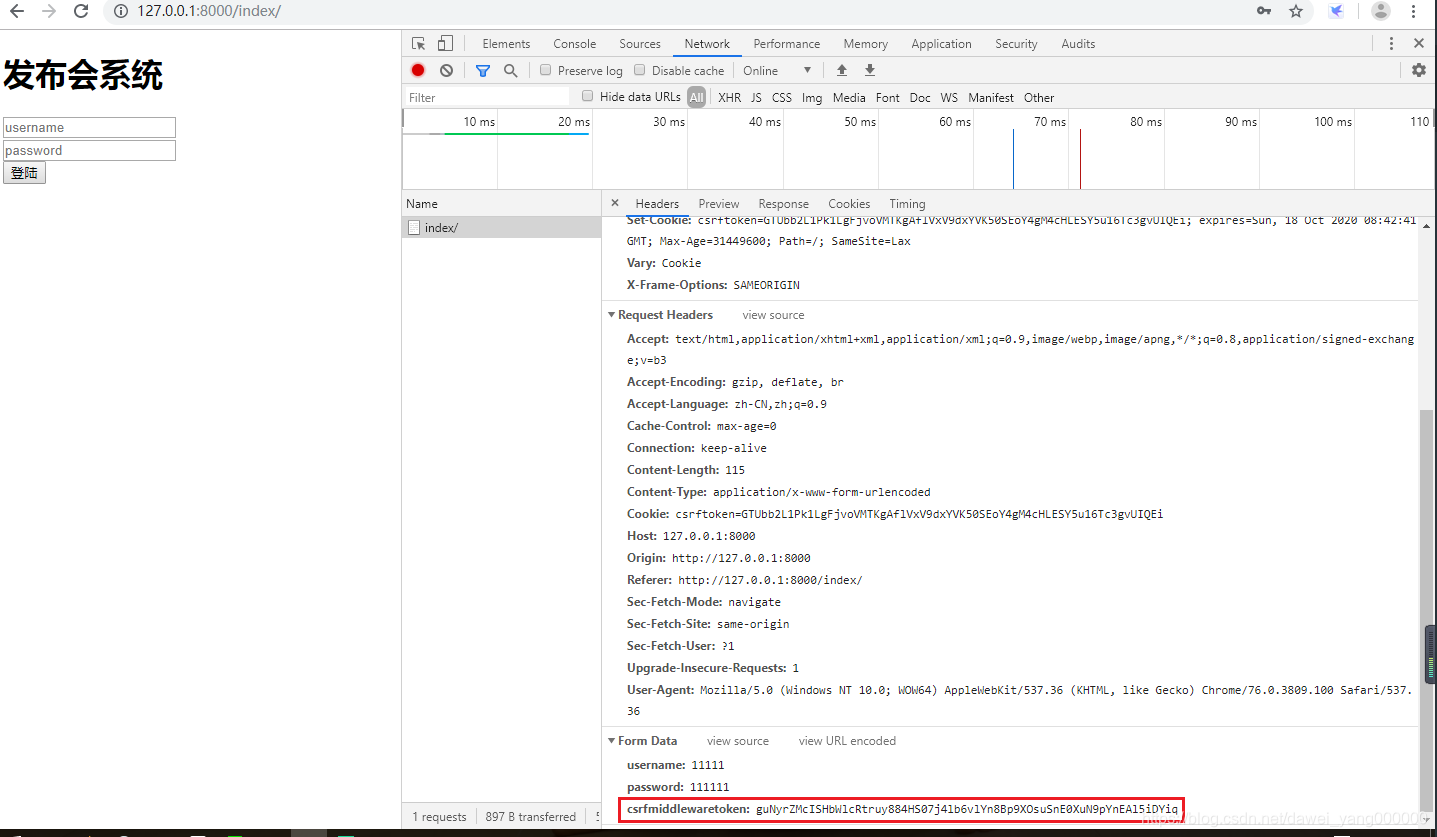Filter requests by Font
Image resolution: width=1437 pixels, height=837 pixels.
click(x=888, y=97)
